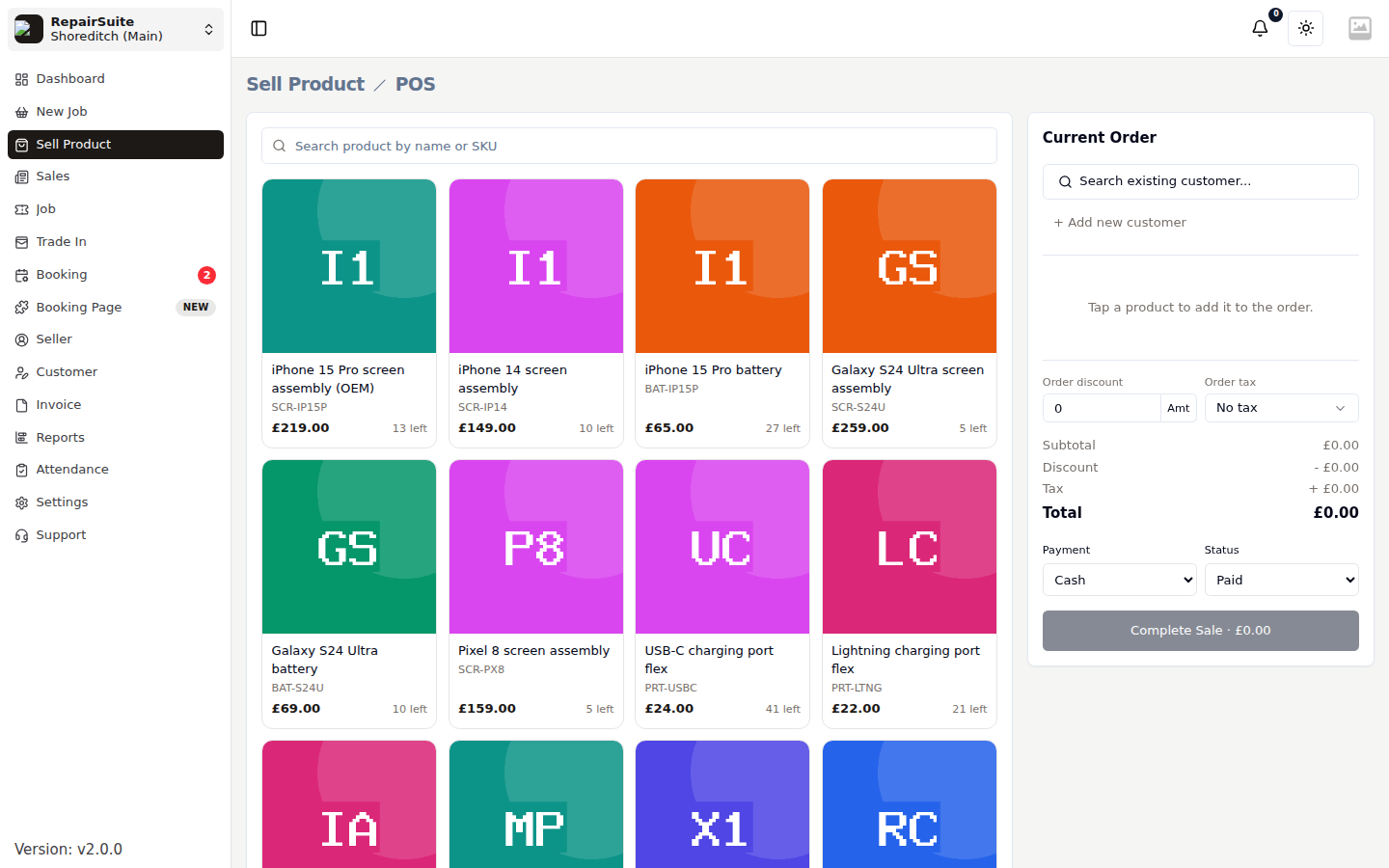Click the Job ticket icon
1389x868 pixels.
(x=21, y=209)
